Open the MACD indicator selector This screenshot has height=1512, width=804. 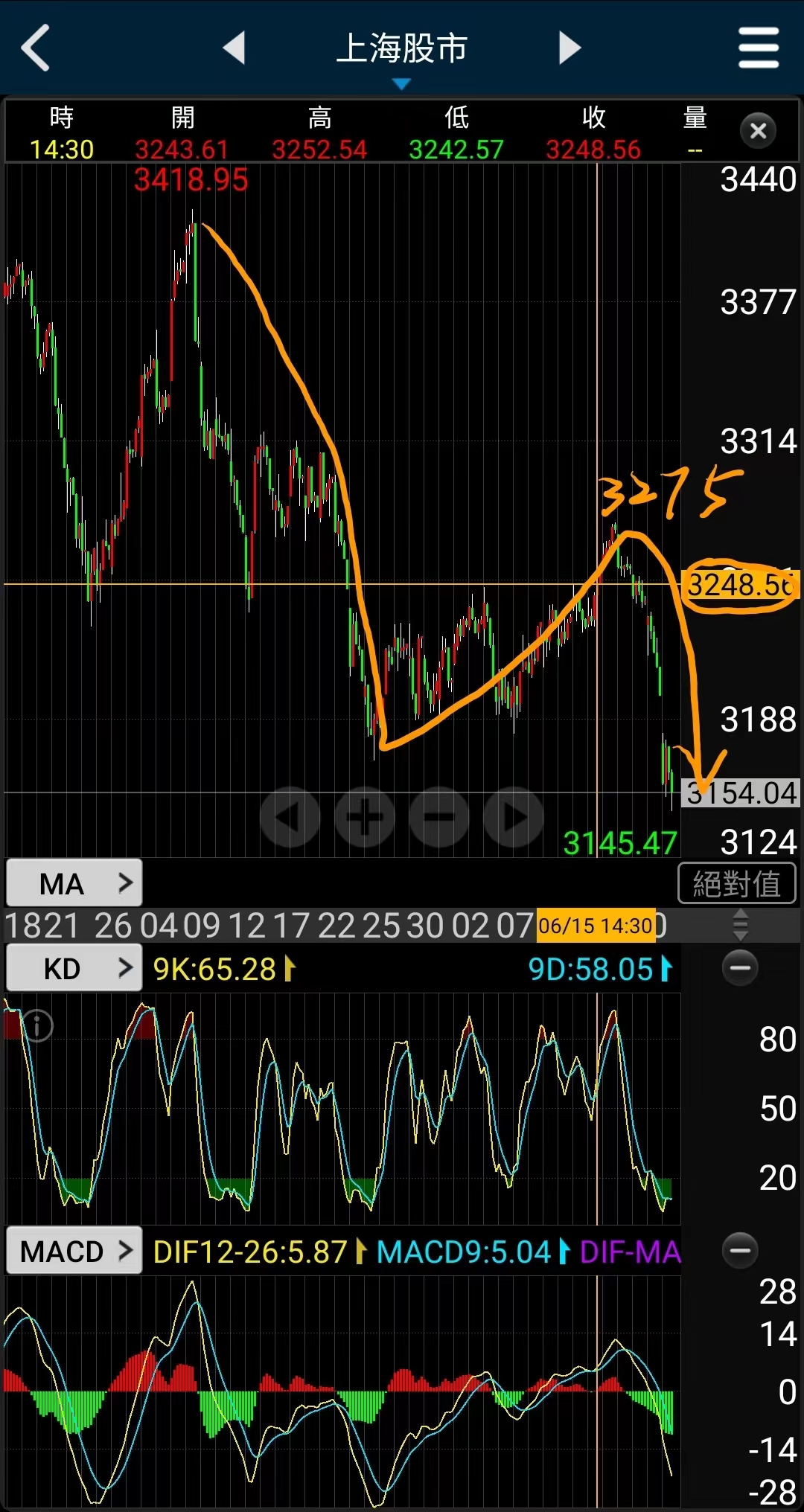click(x=74, y=1251)
